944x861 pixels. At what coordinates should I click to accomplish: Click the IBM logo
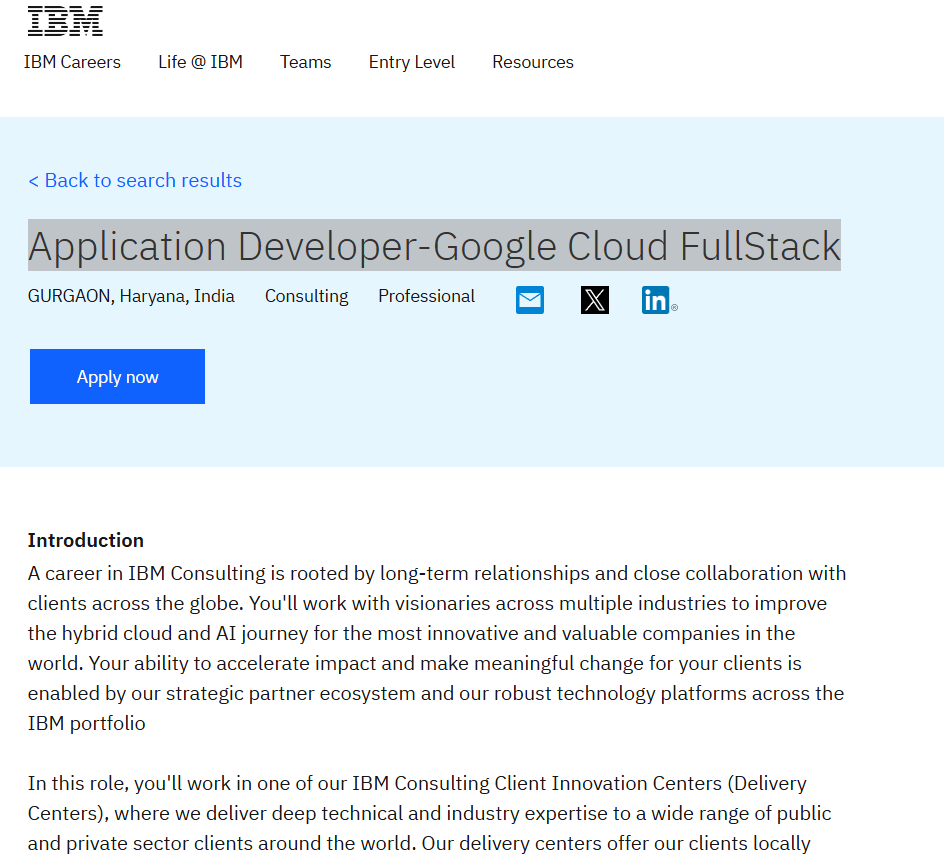tap(65, 22)
